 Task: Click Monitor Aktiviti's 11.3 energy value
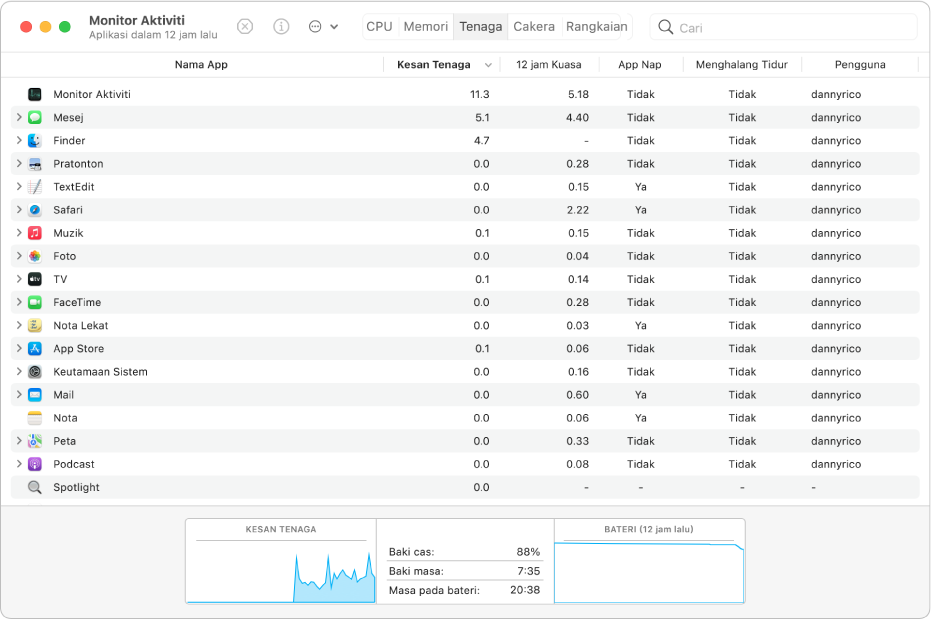point(480,94)
